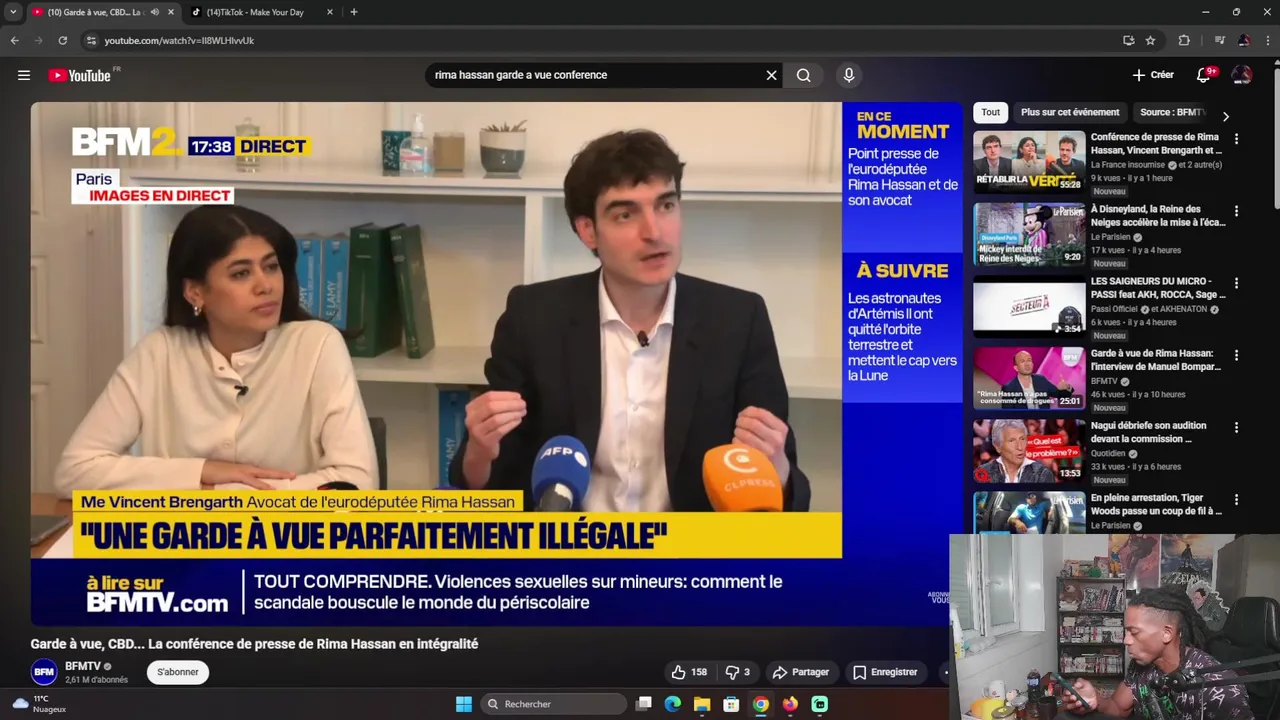Image resolution: width=1280 pixels, height=720 pixels.
Task: Open options for LES SAIGNEURS DU MICRO
Action: tap(1236, 283)
